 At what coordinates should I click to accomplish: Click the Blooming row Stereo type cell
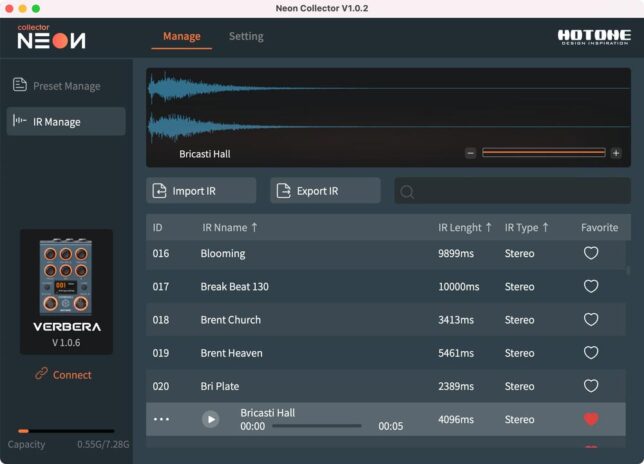coord(519,254)
